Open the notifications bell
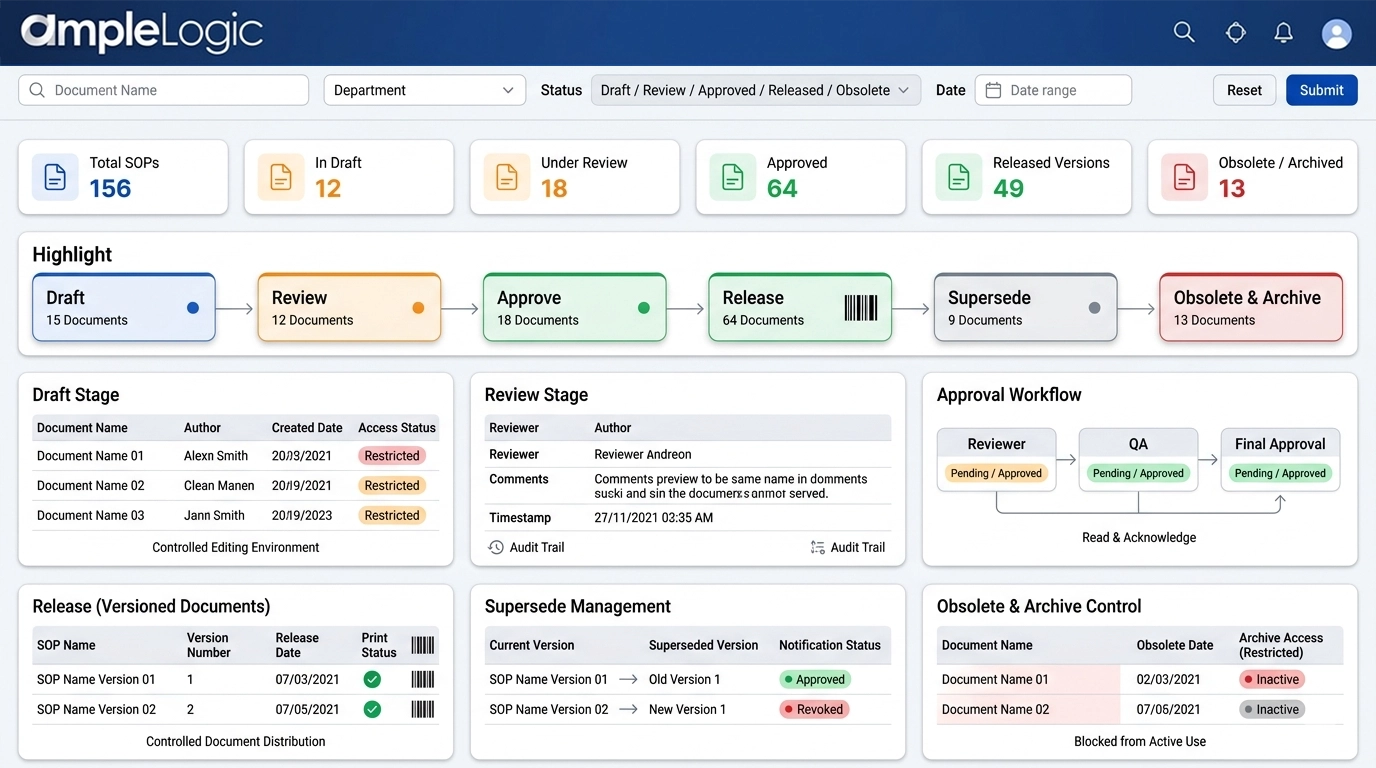Viewport: 1376px width, 768px height. (1284, 33)
